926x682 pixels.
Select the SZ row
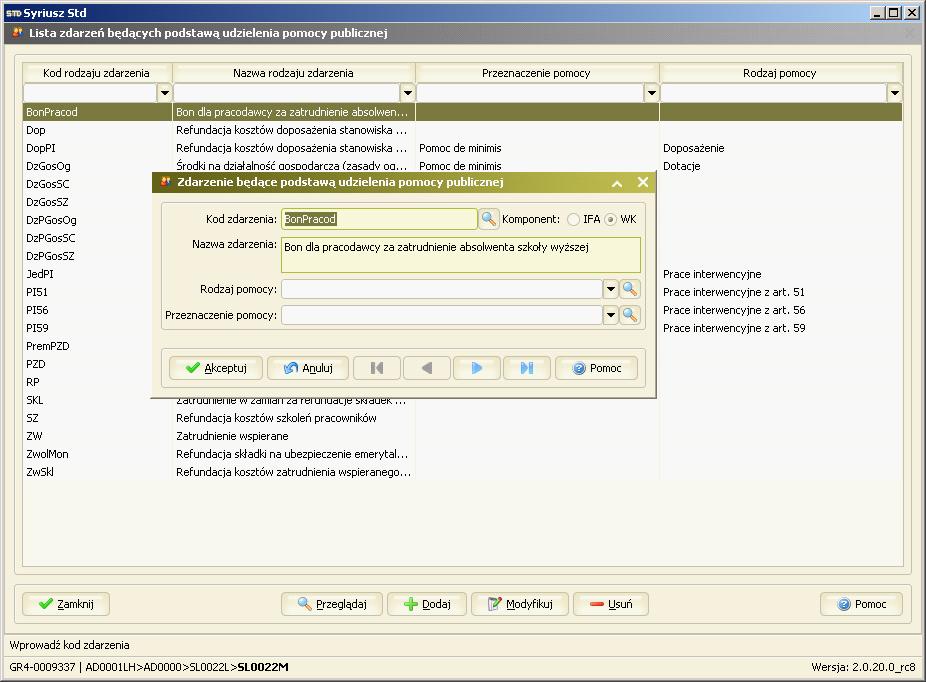coord(462,418)
